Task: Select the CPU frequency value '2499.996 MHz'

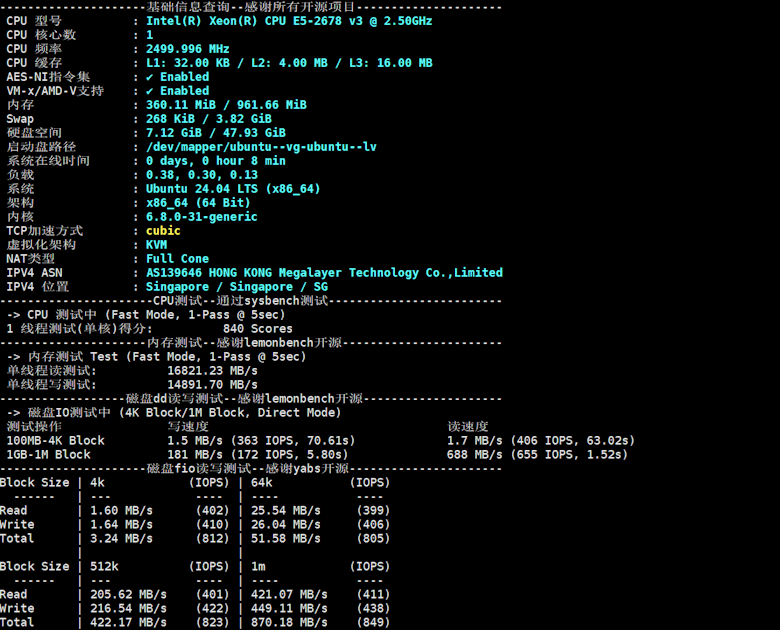Action: [x=188, y=49]
